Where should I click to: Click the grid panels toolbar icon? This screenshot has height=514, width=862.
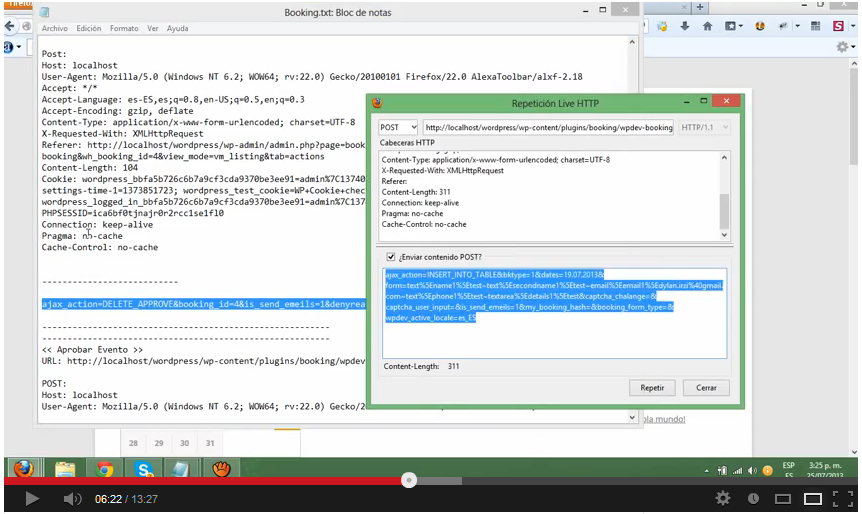[x=815, y=26]
